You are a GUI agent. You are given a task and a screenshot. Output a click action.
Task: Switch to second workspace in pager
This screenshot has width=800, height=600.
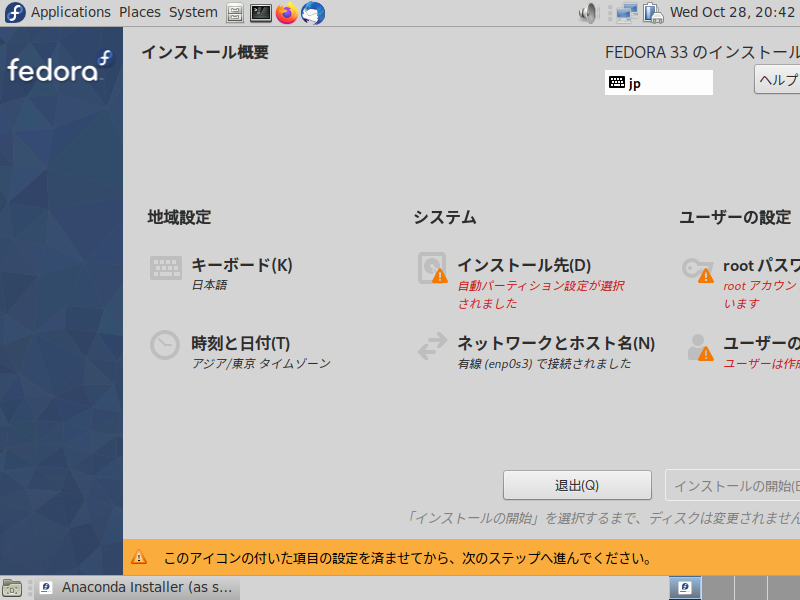pyautogui.click(x=718, y=588)
